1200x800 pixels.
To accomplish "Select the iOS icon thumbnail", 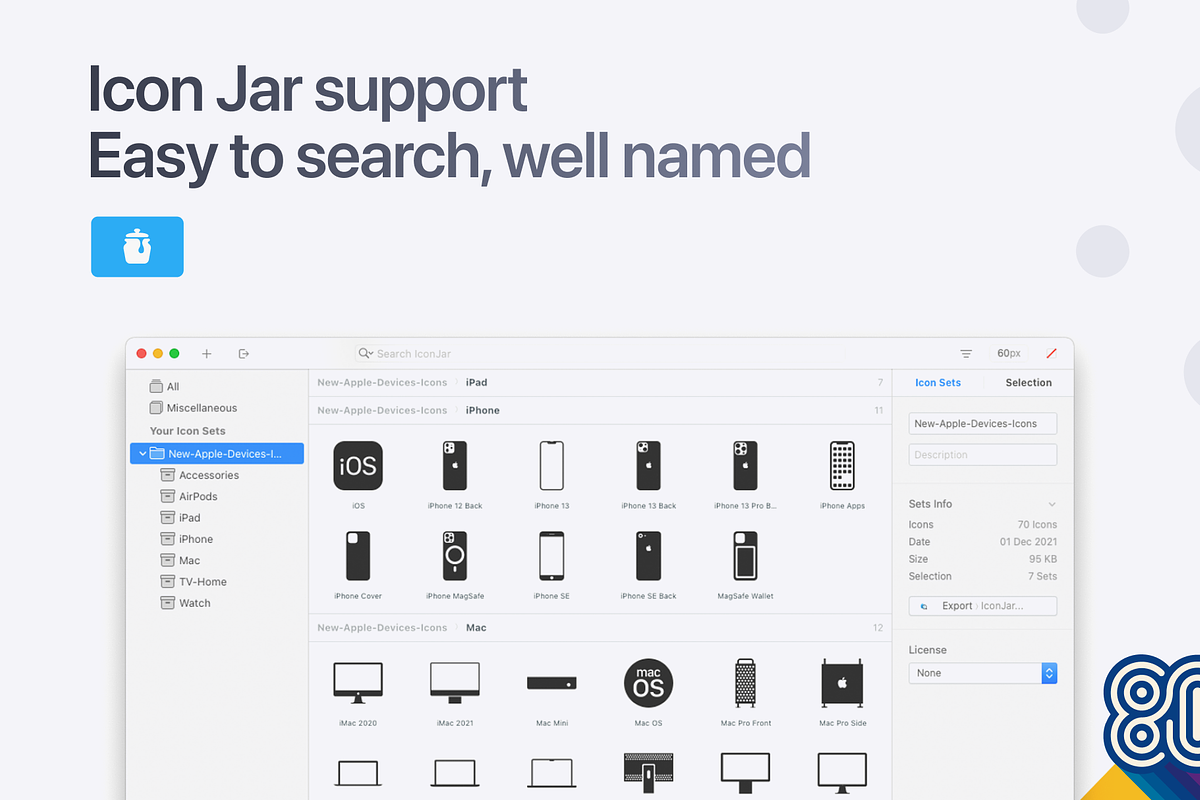I will [358, 466].
